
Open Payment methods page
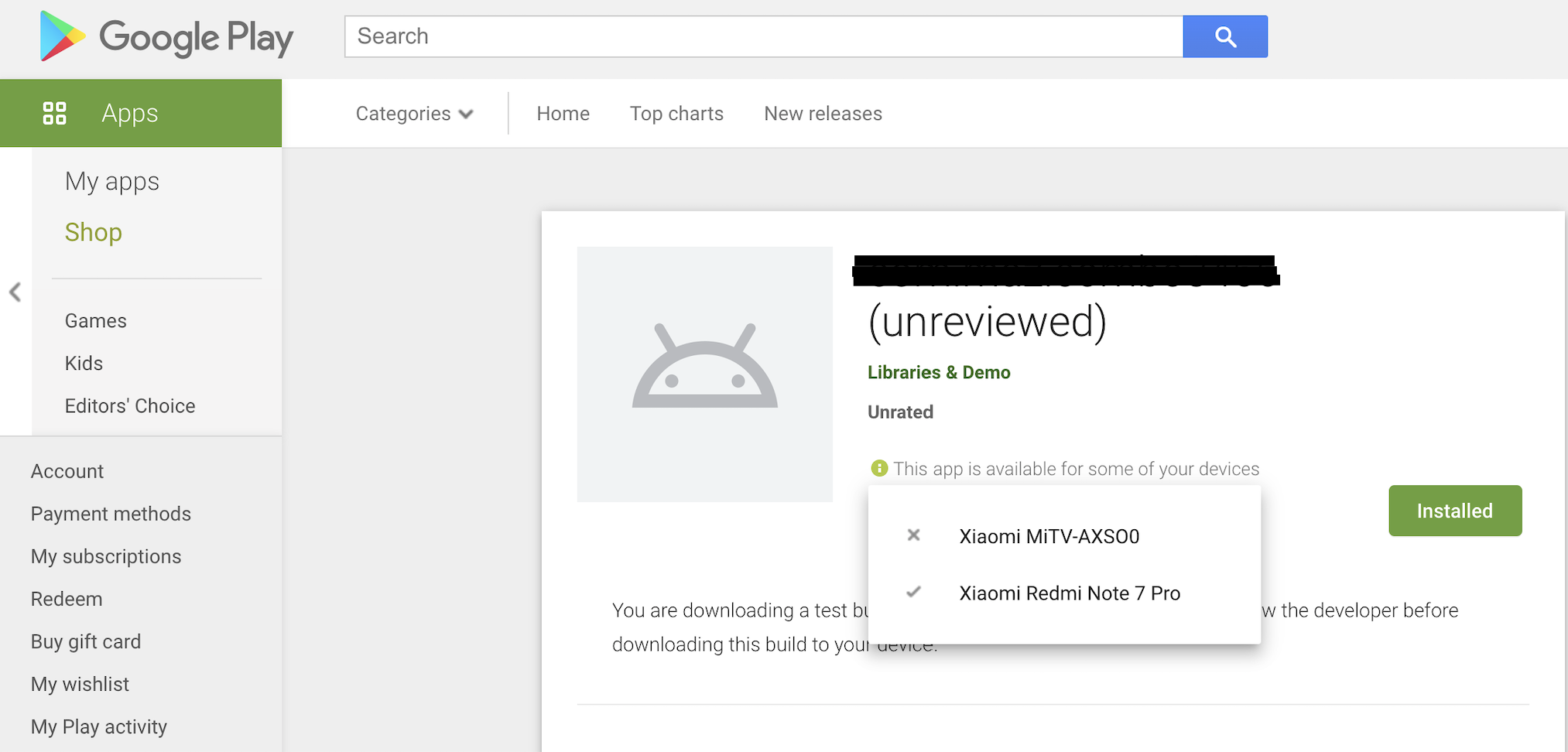tap(111, 514)
